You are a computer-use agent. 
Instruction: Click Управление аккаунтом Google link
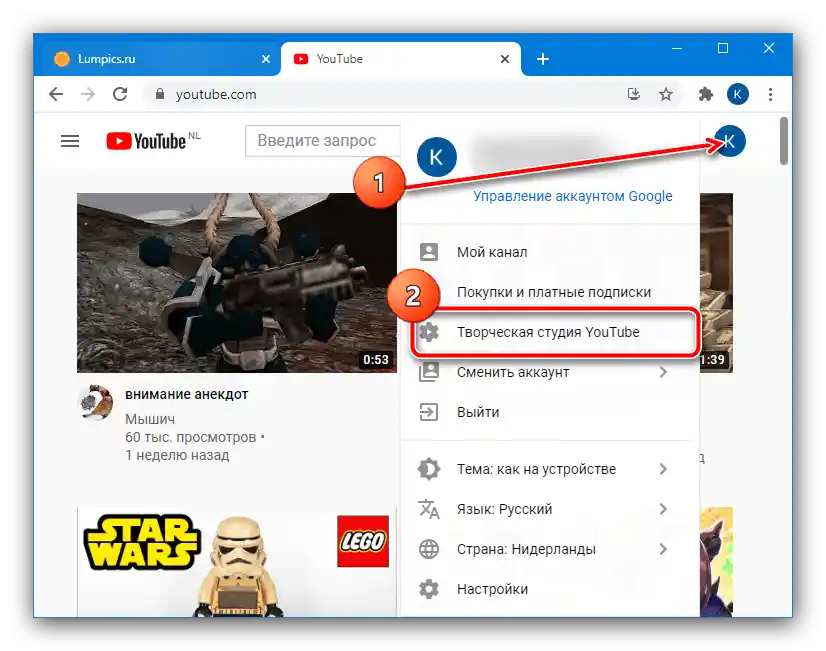tap(573, 196)
